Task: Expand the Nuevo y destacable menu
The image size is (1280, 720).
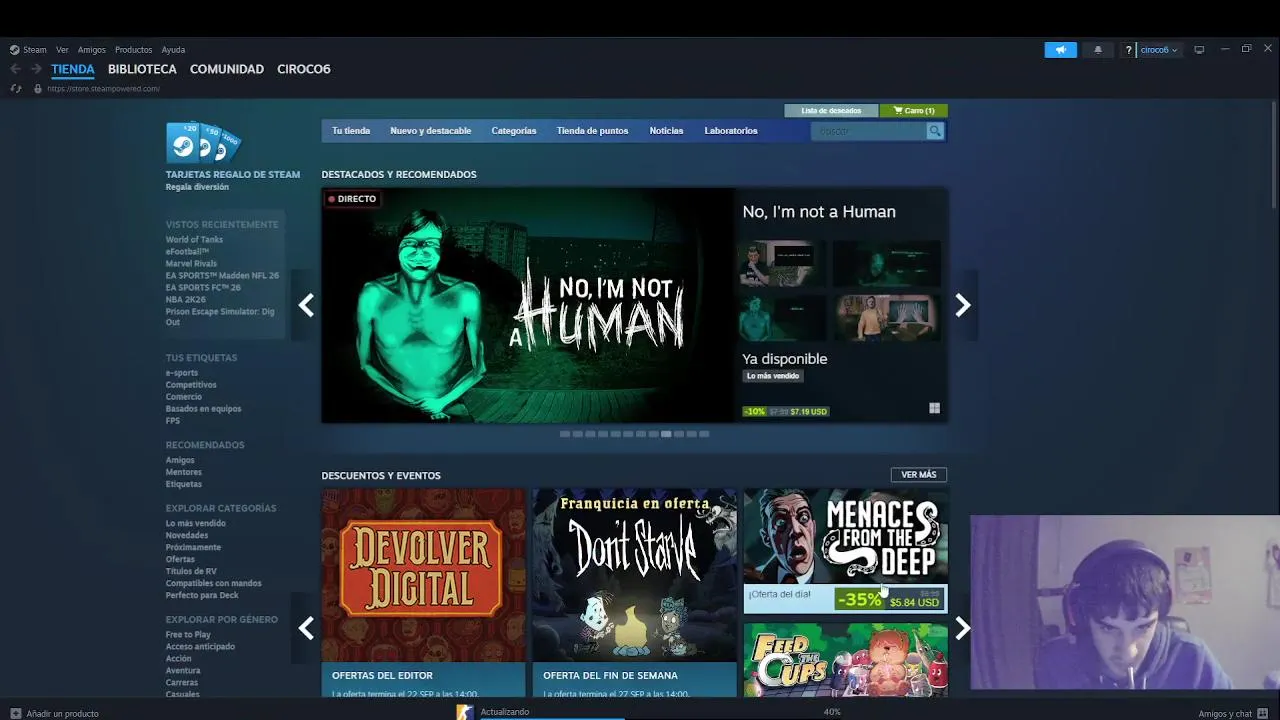Action: (x=430, y=131)
